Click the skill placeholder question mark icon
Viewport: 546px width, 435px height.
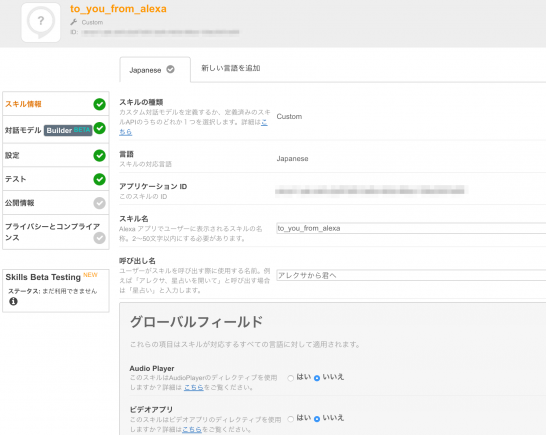click(x=41, y=22)
